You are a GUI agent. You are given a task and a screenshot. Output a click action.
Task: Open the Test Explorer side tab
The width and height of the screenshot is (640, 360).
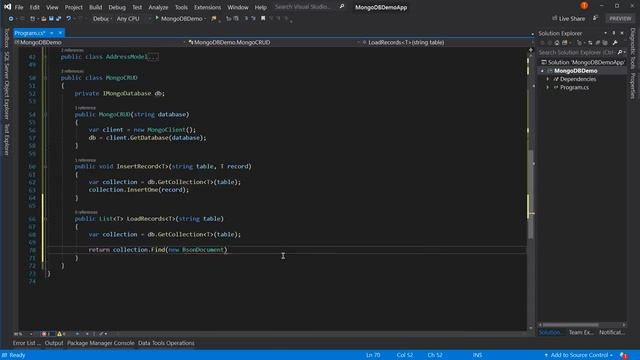[x=7, y=140]
